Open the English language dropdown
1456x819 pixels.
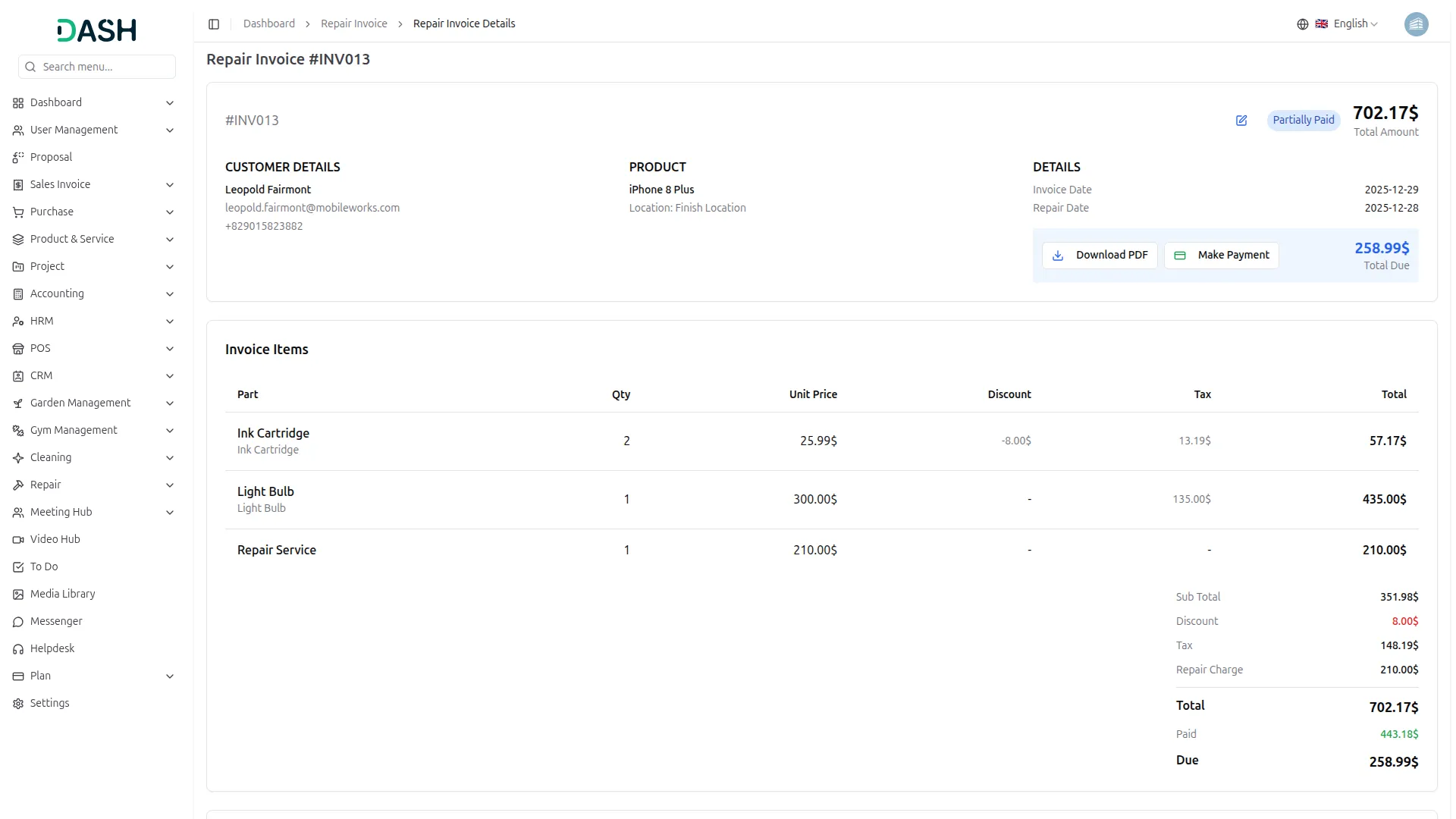pyautogui.click(x=1355, y=24)
